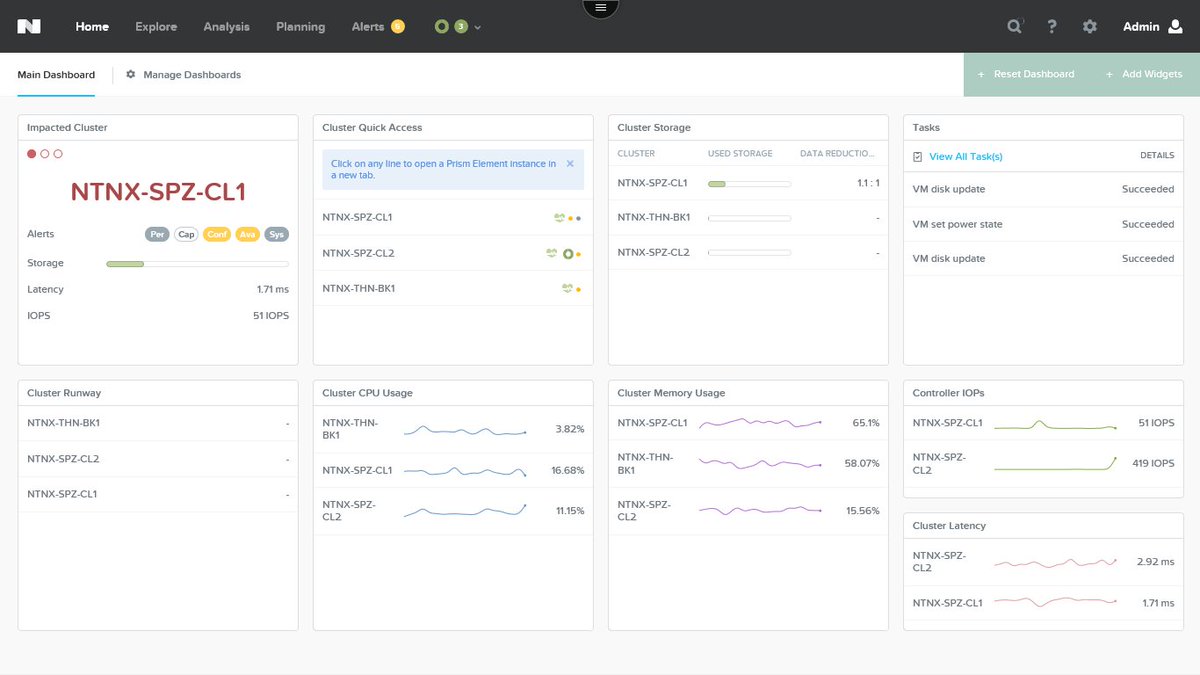Click the 1.1 : 1 data reduction value
This screenshot has width=1200, height=675.
[868, 183]
